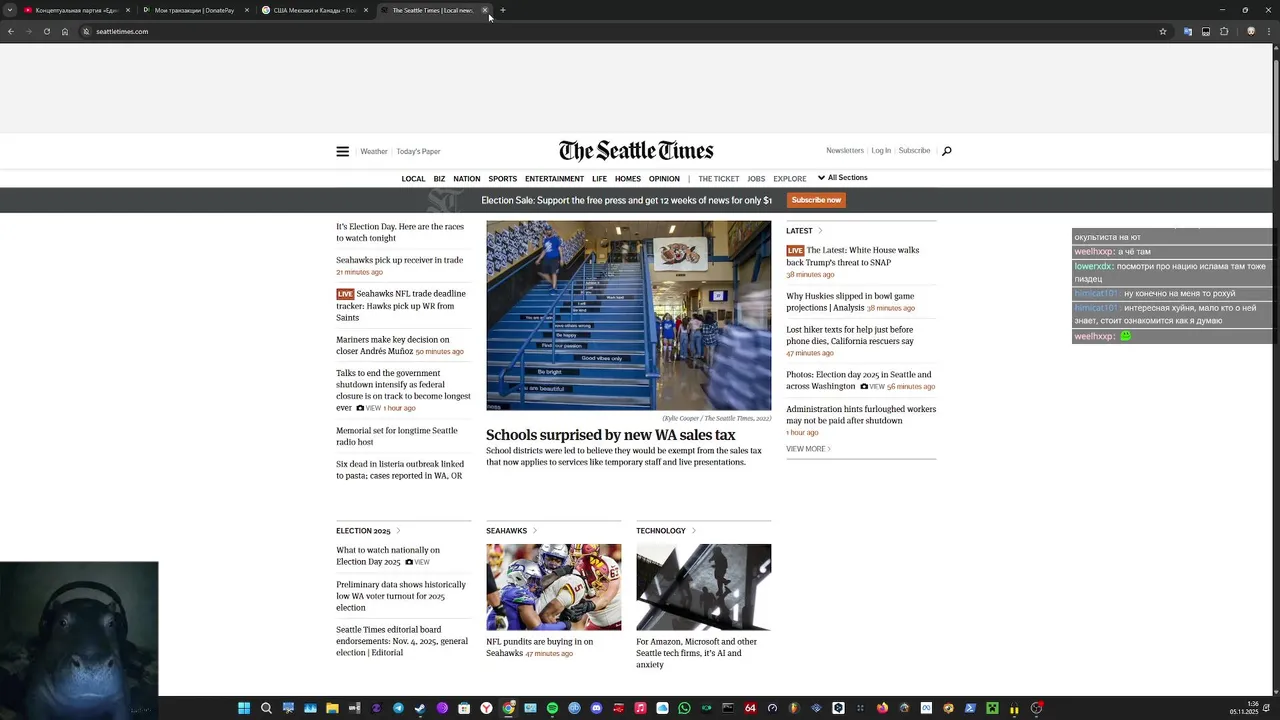Reload the page in the browser
1280x720 pixels.
click(46, 31)
